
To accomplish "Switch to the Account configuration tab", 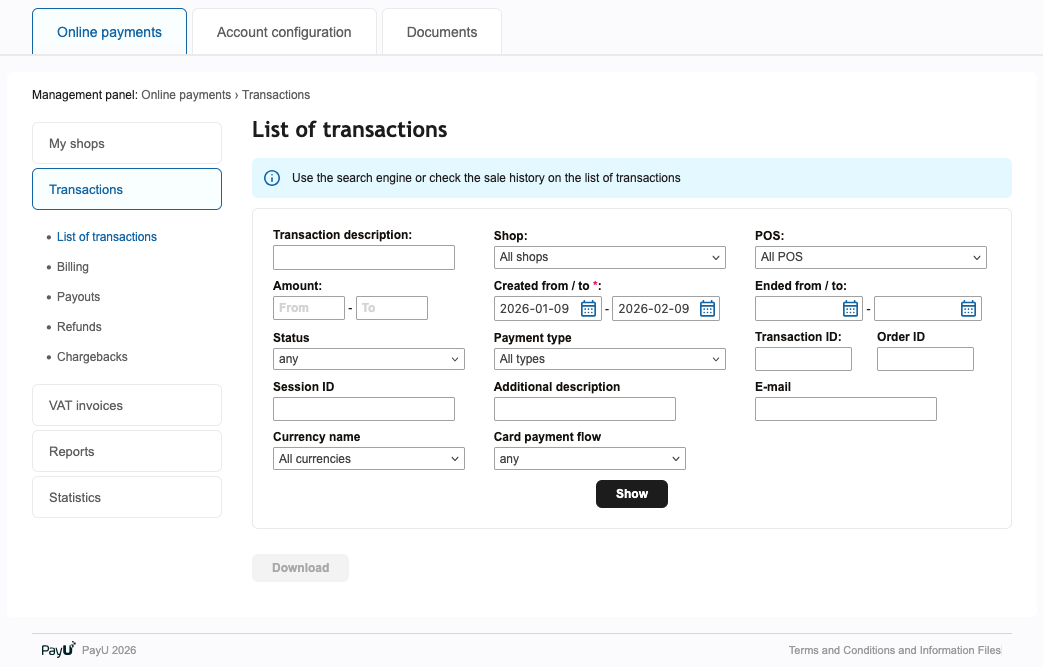I will tap(284, 32).
